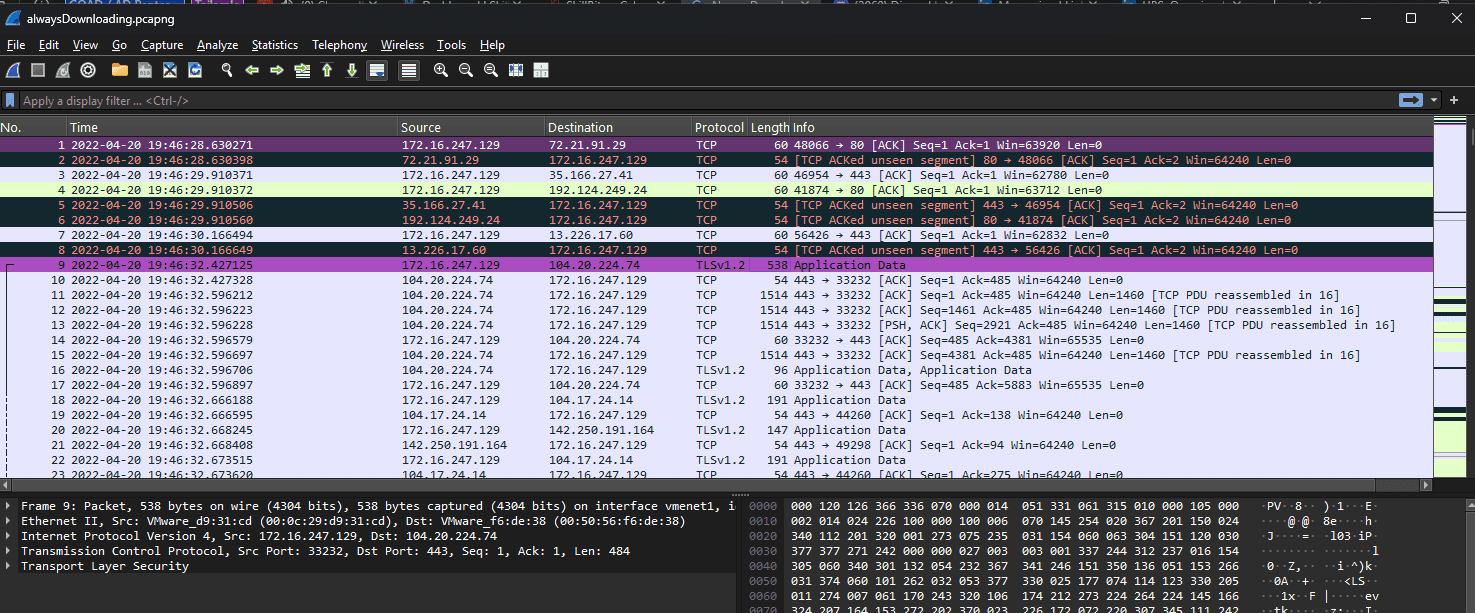
Task: Select packet 20 to 142.250.191.164
Action: click(x=716, y=430)
